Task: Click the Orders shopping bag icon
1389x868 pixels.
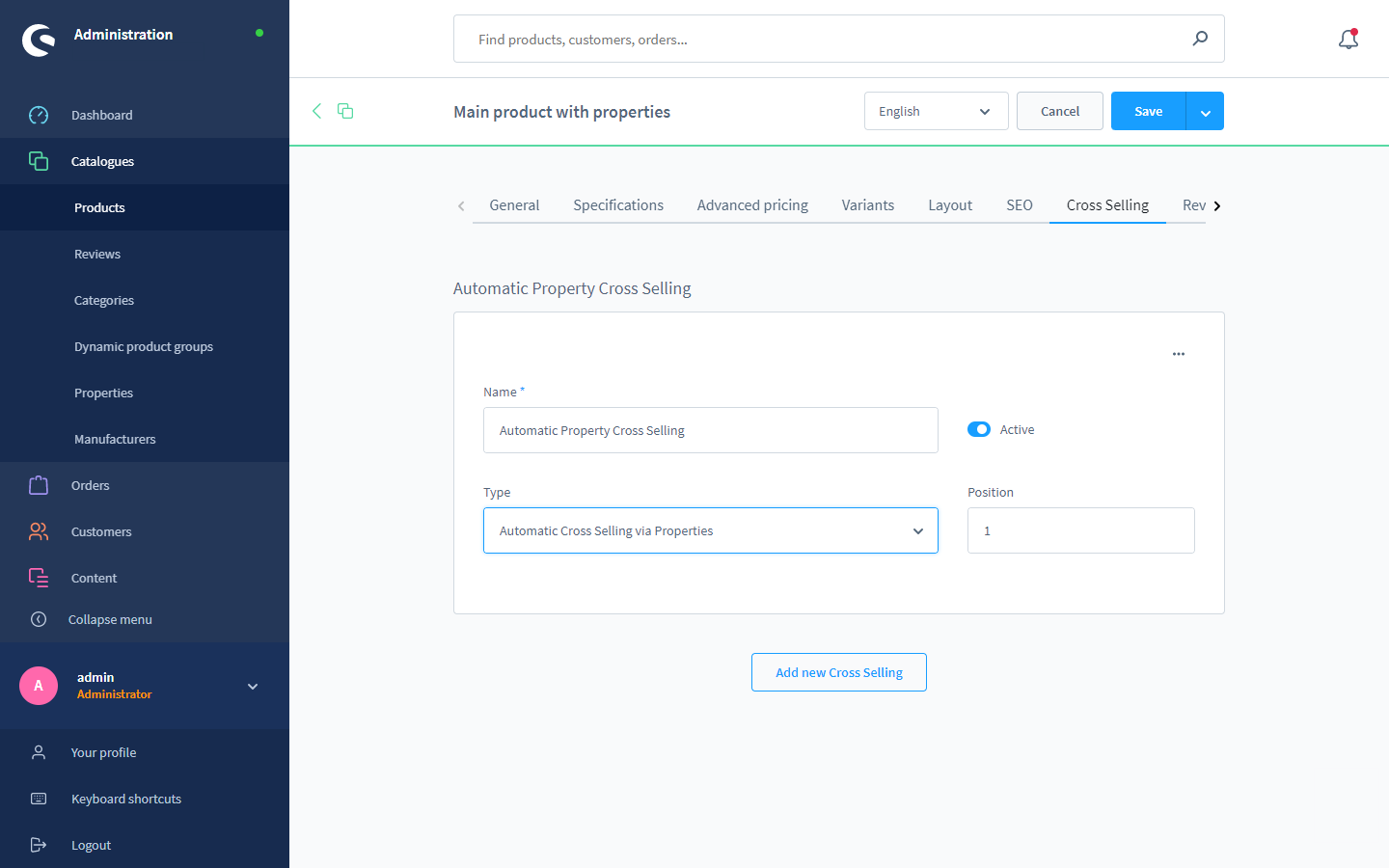Action: click(x=39, y=485)
